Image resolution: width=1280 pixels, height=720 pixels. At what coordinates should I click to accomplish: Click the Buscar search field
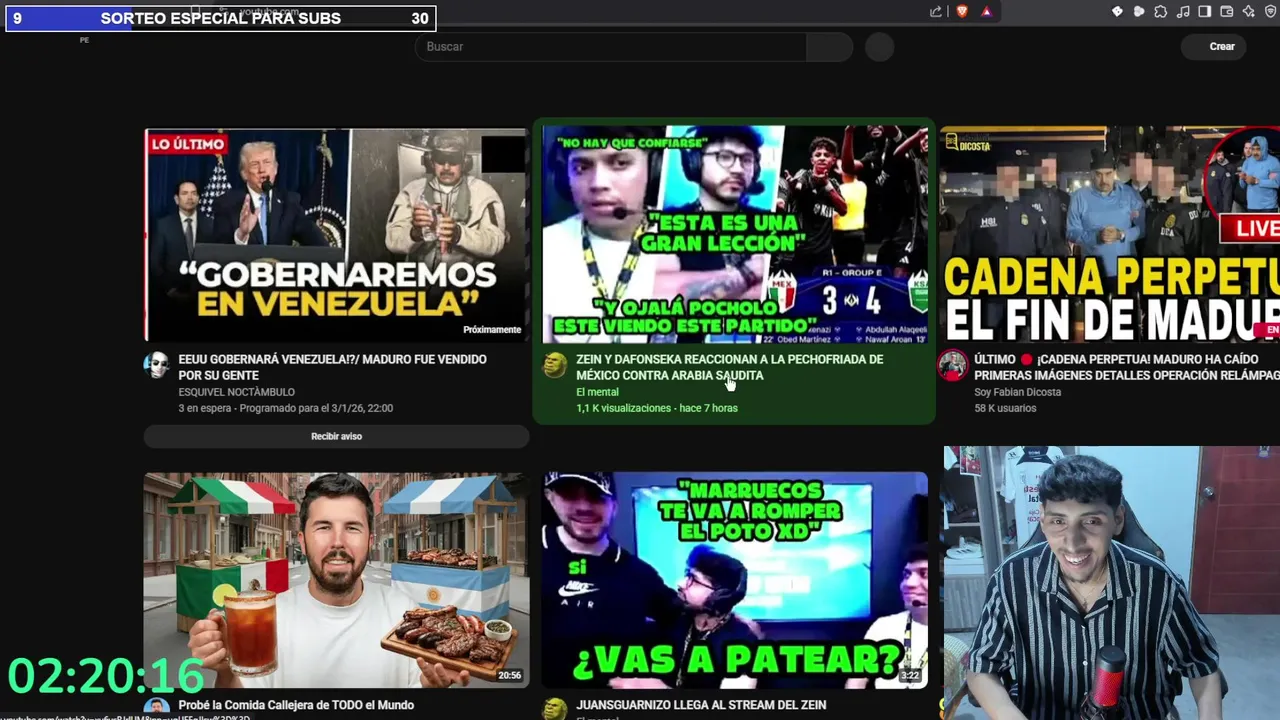[x=611, y=47]
